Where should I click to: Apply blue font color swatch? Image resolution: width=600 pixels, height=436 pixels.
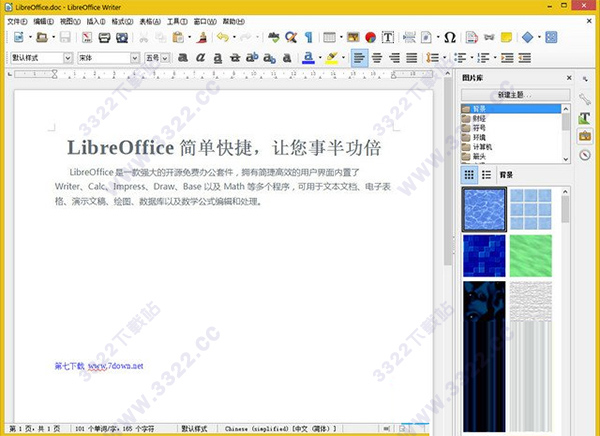[308, 58]
